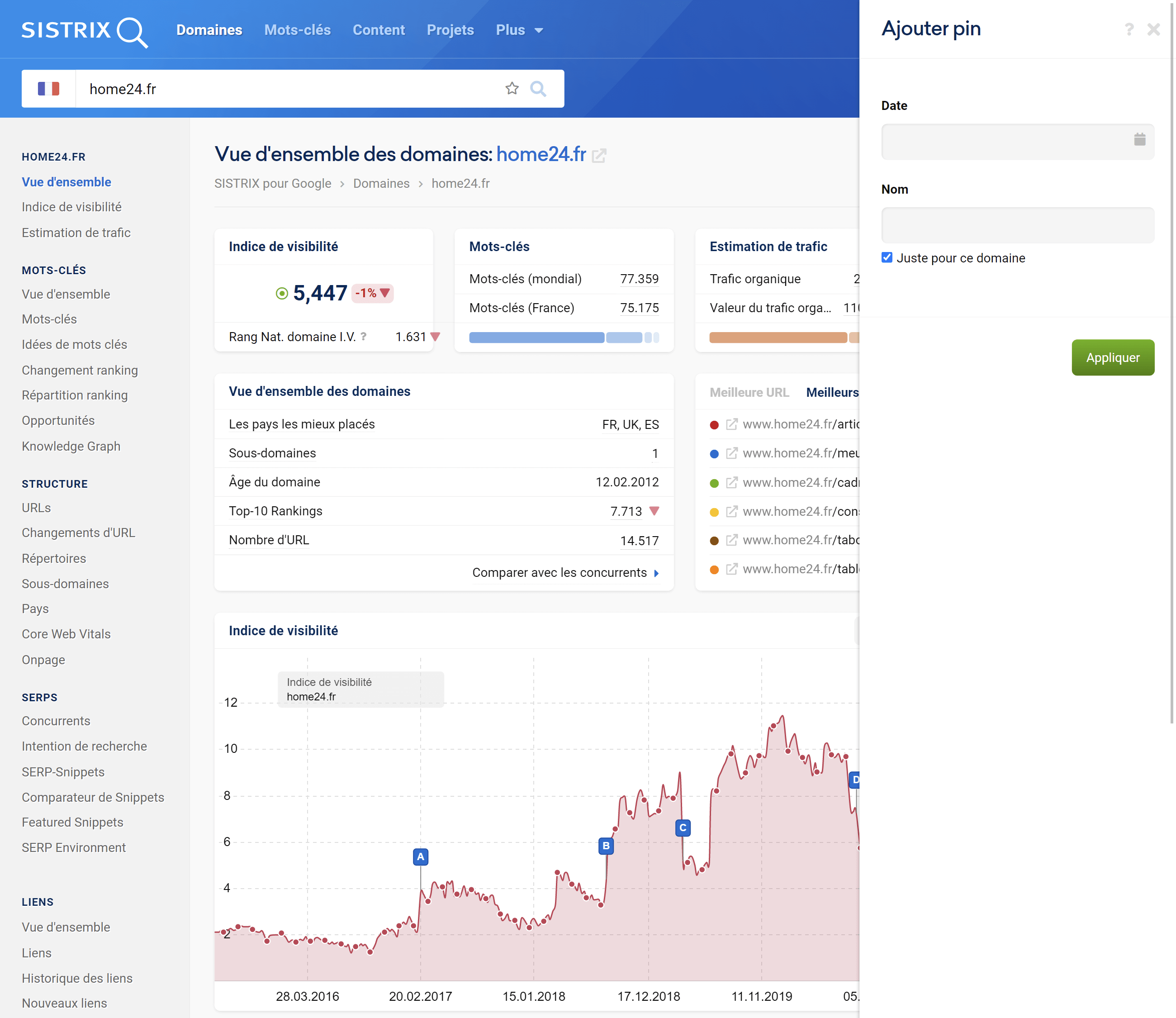Click the green visibility index circle icon
The width and height of the screenshot is (1176, 1018).
click(282, 293)
